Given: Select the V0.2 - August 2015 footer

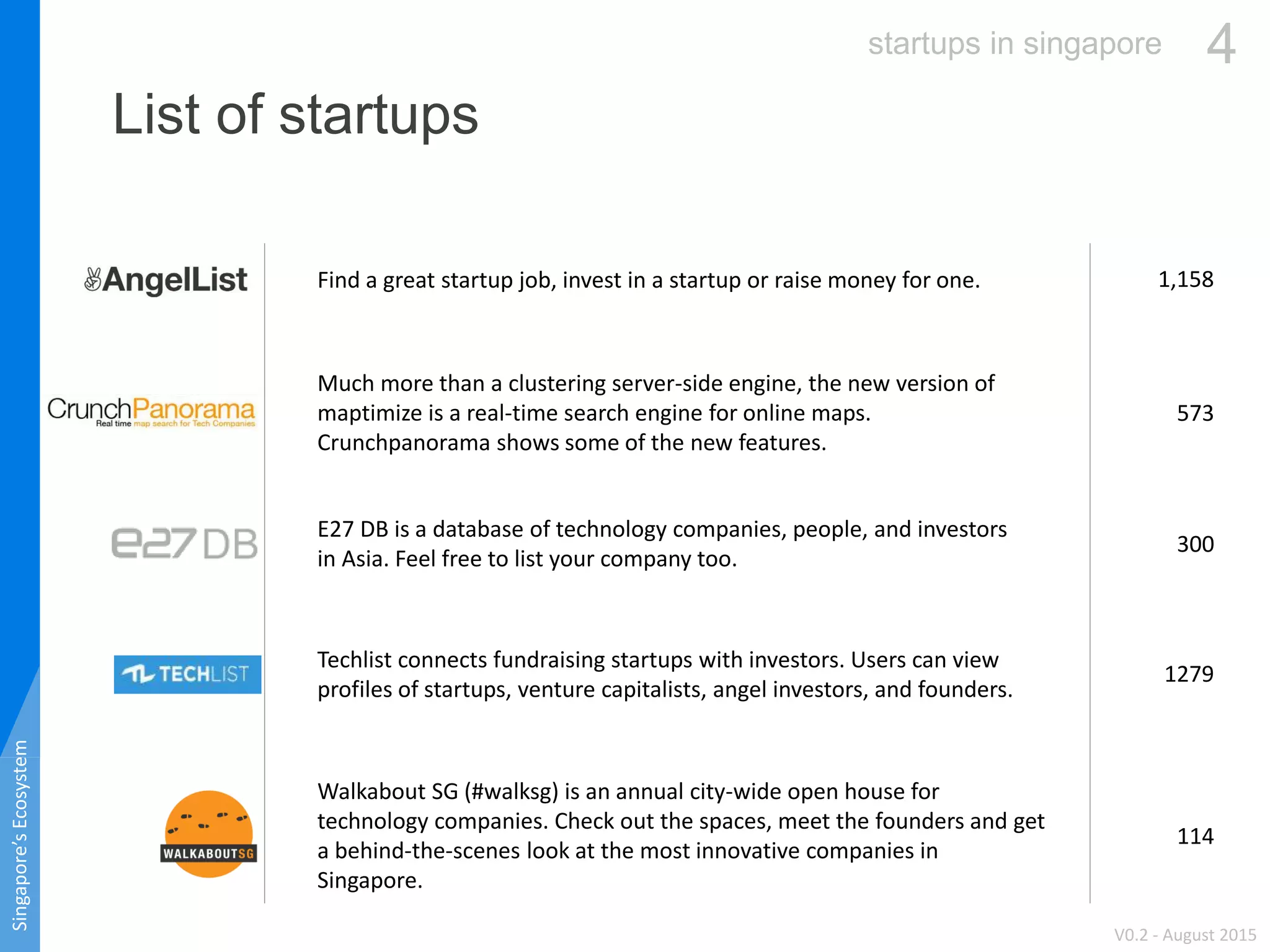Looking at the screenshot, I should (1185, 935).
